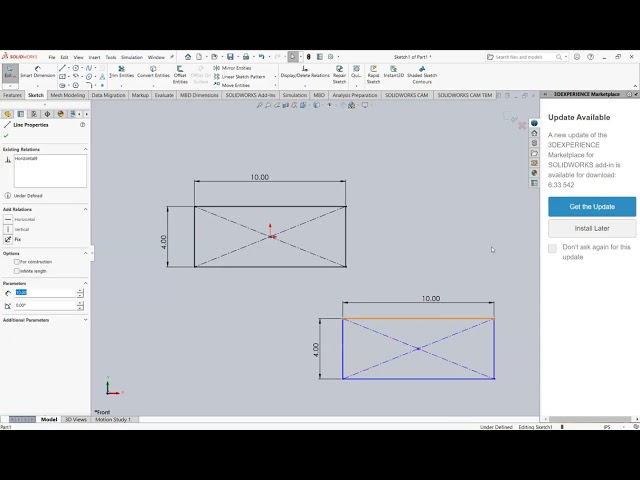Collapse the Options section

(x=85, y=253)
